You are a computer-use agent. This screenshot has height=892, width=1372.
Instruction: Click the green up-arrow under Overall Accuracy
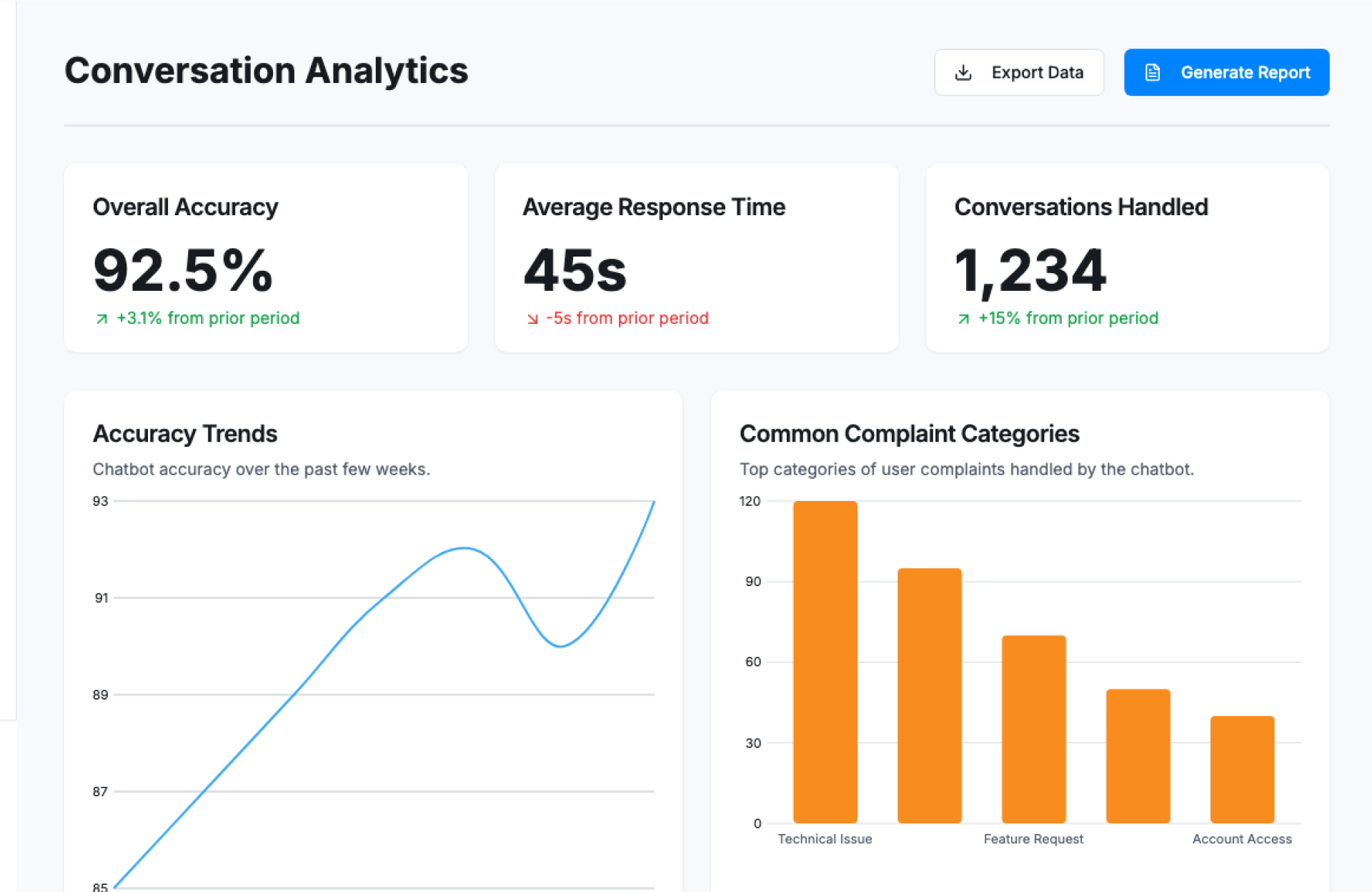(101, 319)
